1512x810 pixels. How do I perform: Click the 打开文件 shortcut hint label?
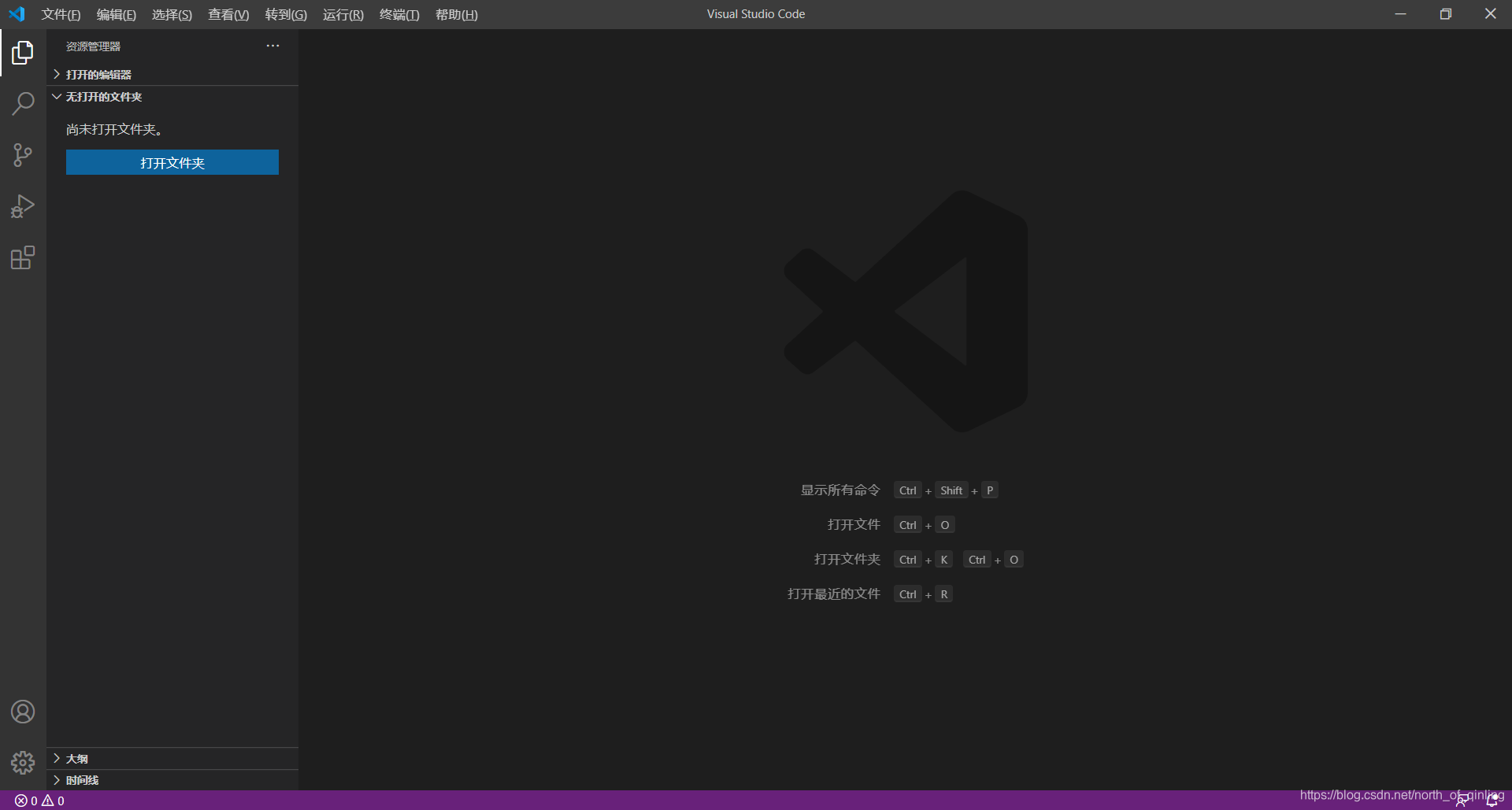pyautogui.click(x=854, y=525)
